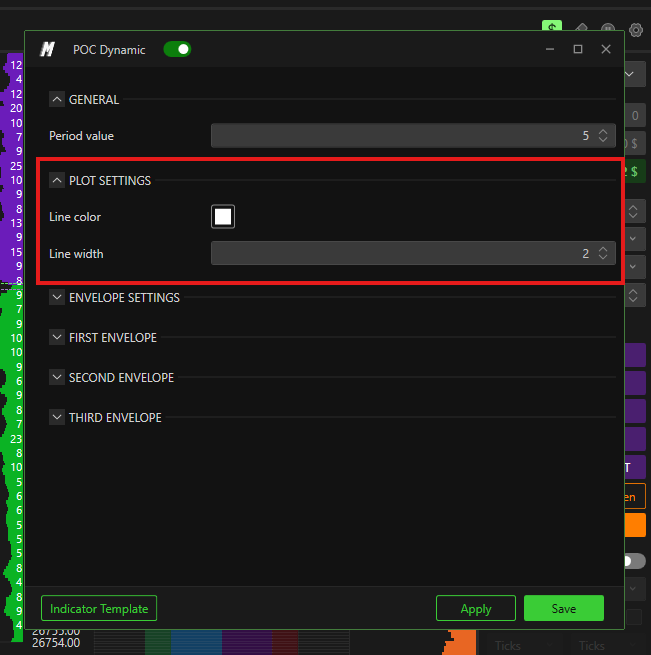Screen dimensions: 651x655
Task: Toggle the switch in the background panel
Action: pyautogui.click(x=635, y=561)
